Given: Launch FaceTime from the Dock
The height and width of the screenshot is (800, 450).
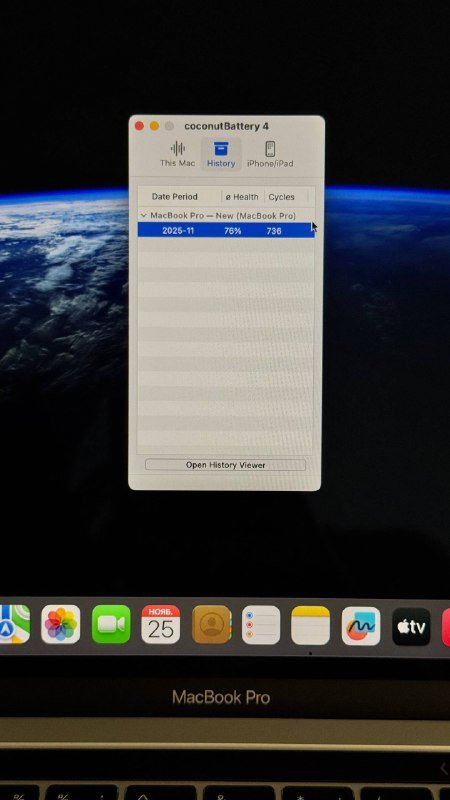Looking at the screenshot, I should (x=111, y=624).
